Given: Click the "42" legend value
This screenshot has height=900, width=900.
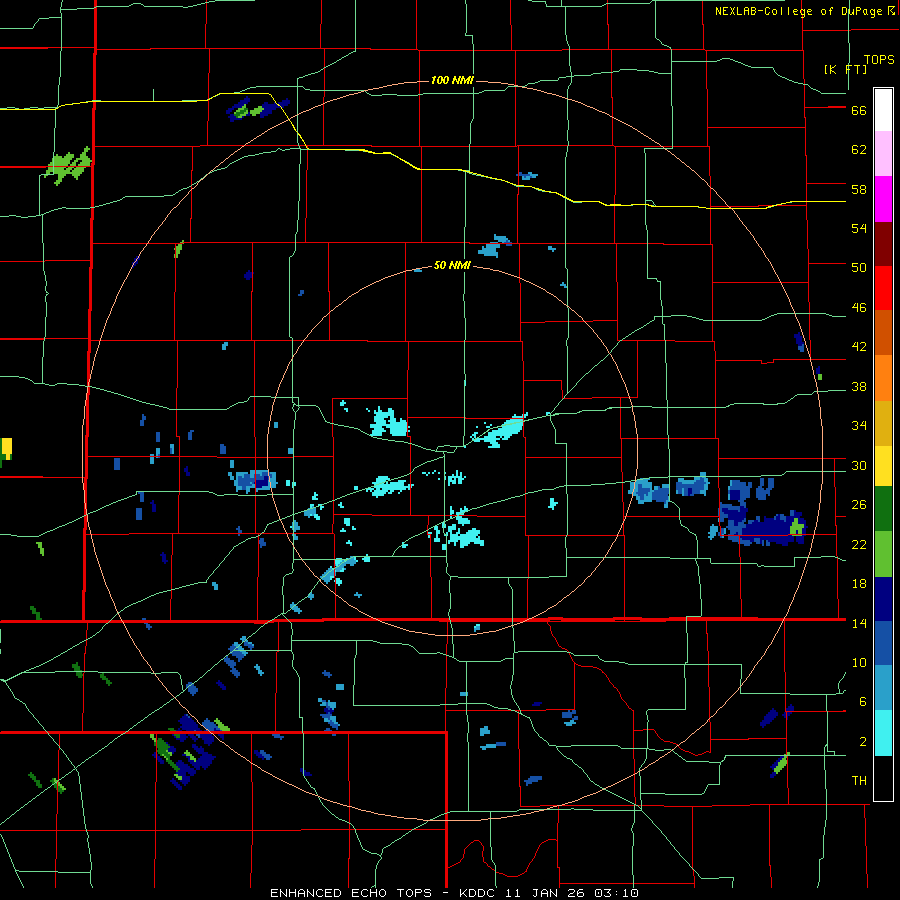Looking at the screenshot, I should [859, 347].
